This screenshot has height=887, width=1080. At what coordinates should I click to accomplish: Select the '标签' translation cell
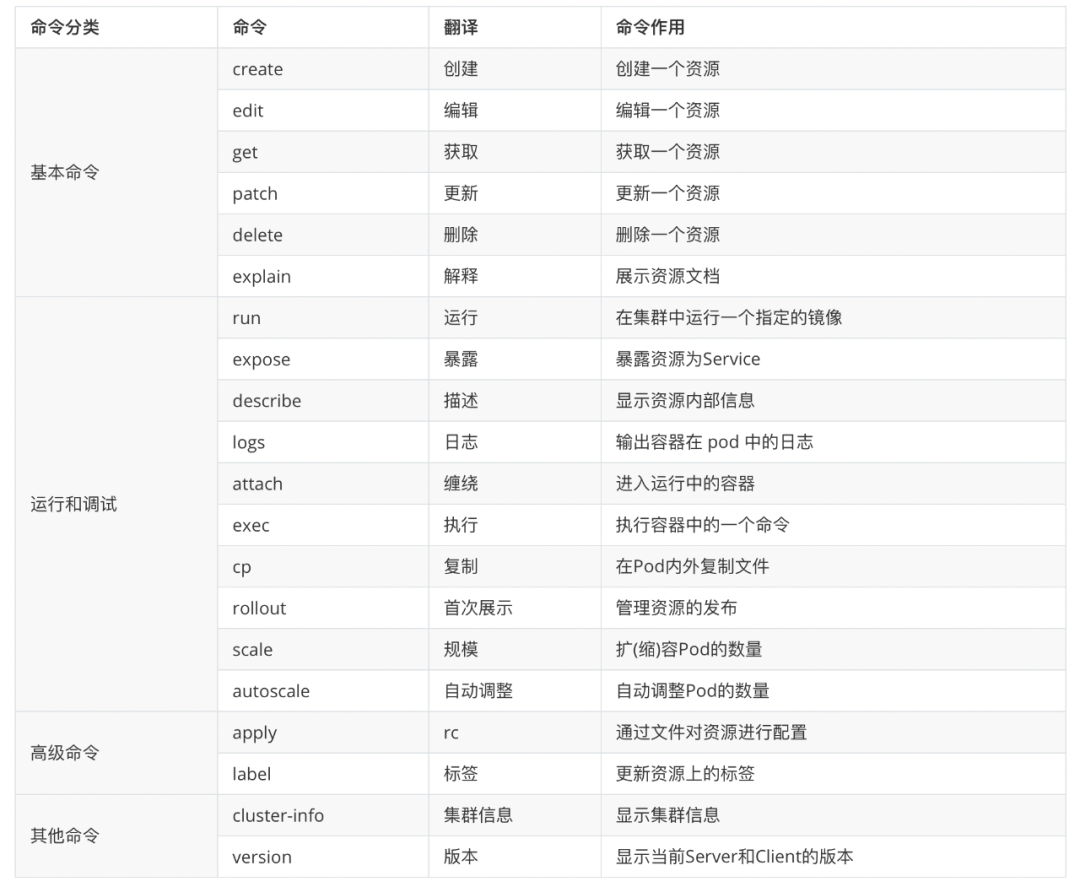coord(515,774)
